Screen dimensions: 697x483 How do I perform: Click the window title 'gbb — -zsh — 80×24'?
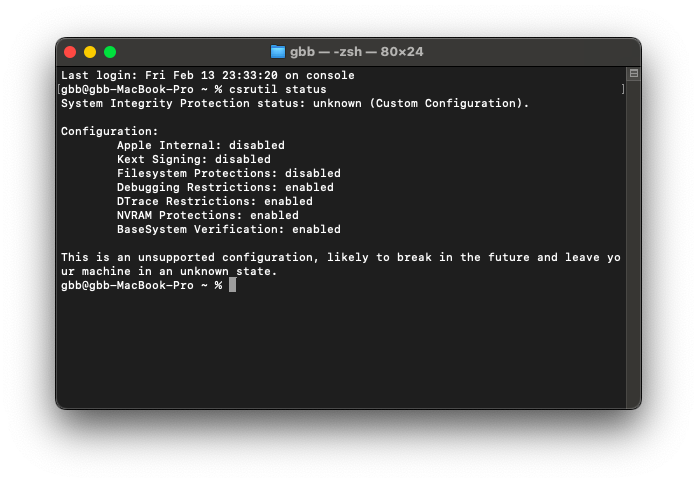pos(356,52)
